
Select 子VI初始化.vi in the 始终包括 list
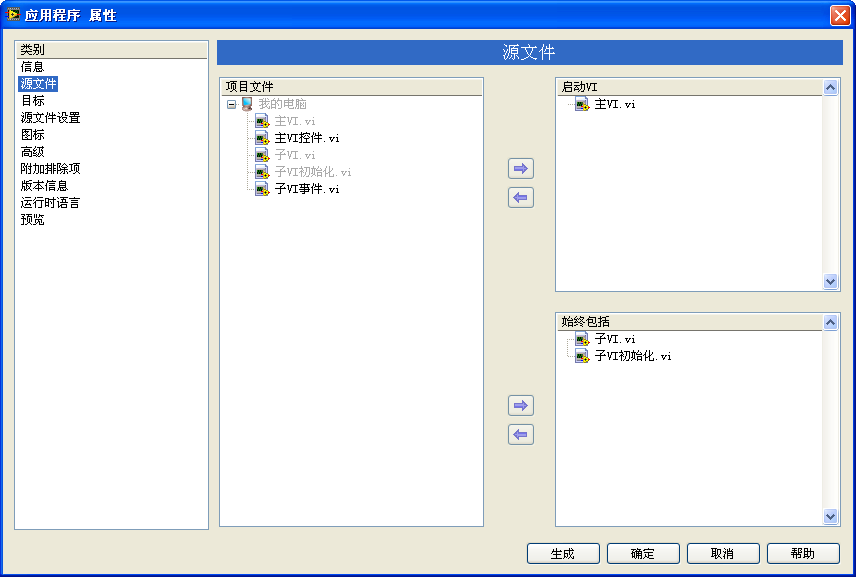point(632,356)
